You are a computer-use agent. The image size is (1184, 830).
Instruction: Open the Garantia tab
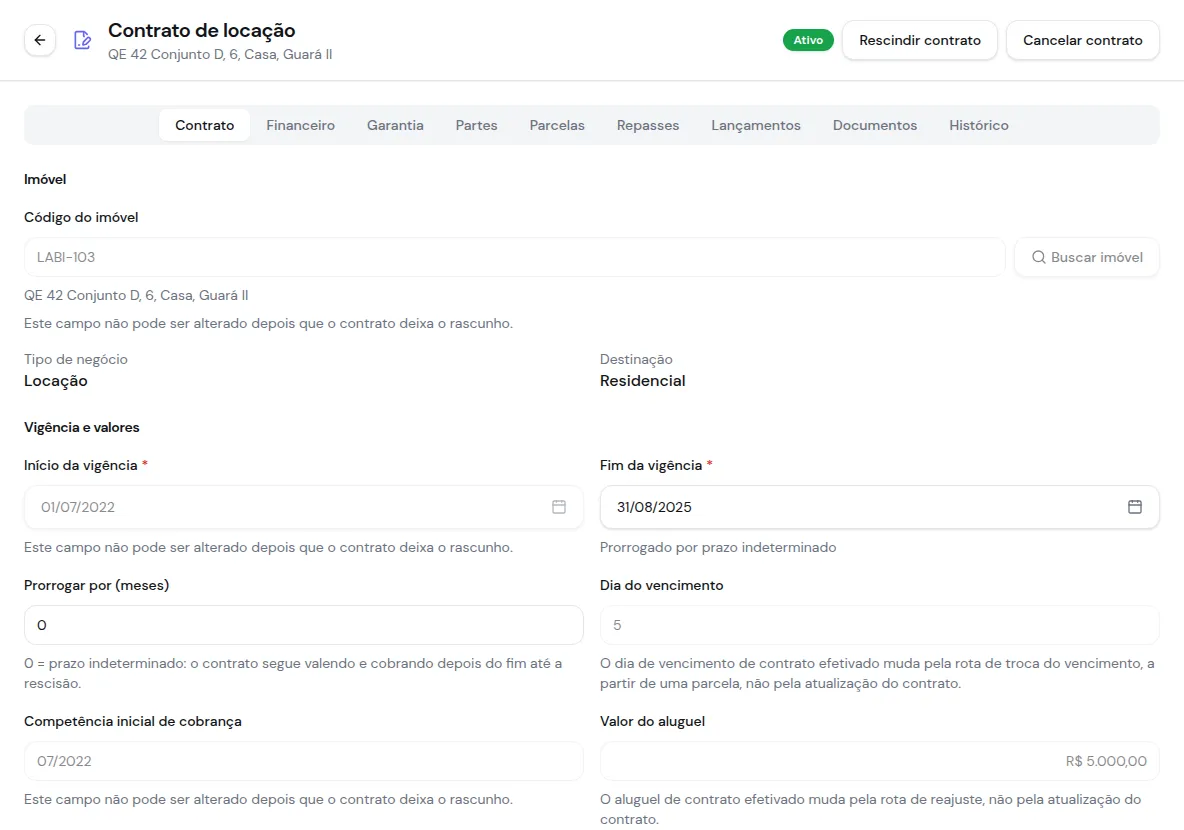[x=395, y=125]
